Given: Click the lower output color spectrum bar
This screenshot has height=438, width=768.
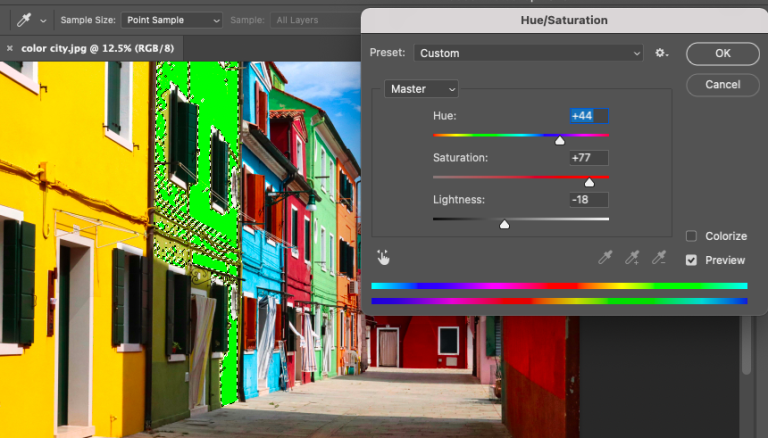Looking at the screenshot, I should coord(559,301).
